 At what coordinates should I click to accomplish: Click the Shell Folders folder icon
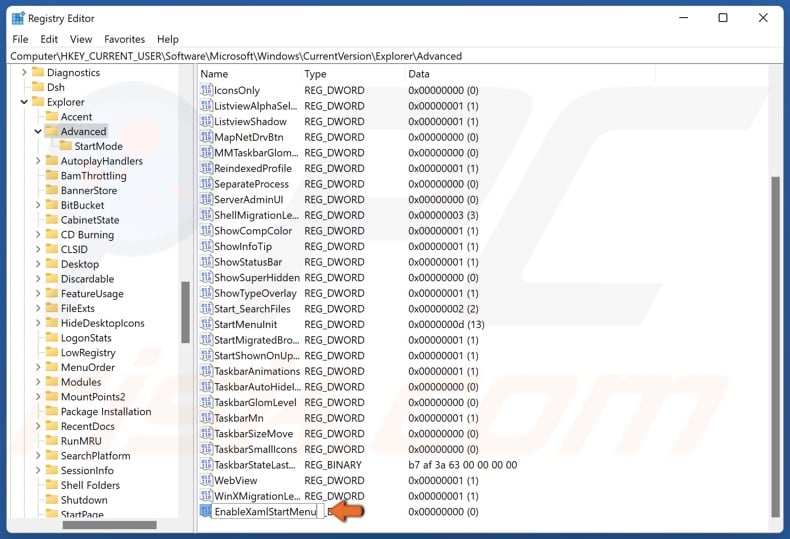pos(52,485)
